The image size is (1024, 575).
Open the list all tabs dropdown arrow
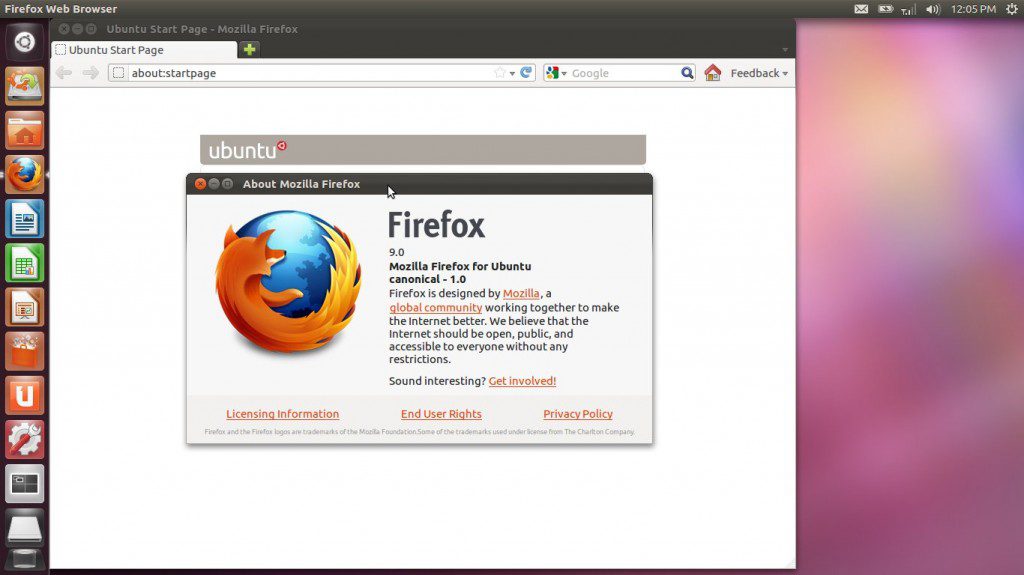pyautogui.click(x=785, y=50)
